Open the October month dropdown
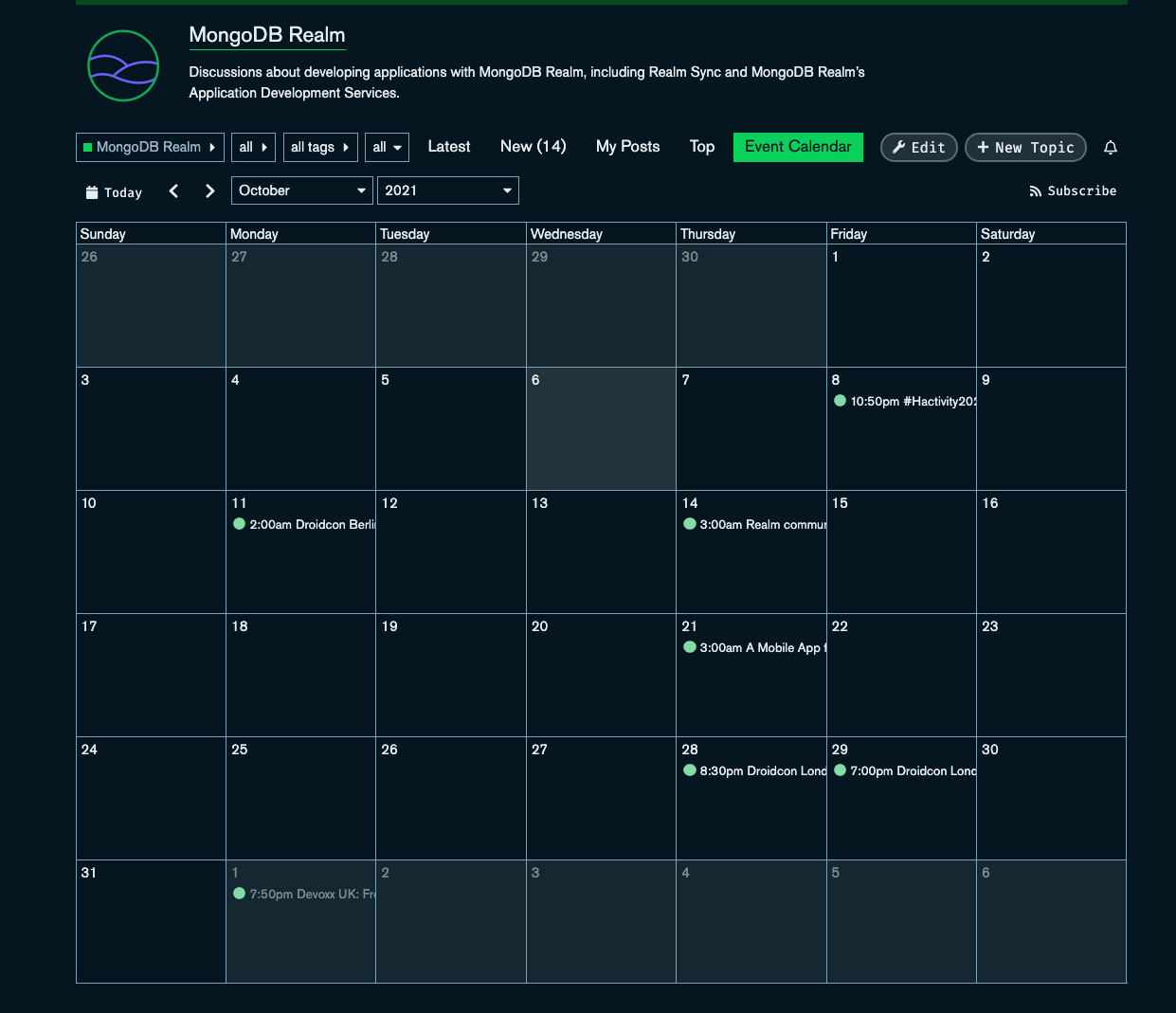Screen dimensions: 1176x1013 click(302, 190)
